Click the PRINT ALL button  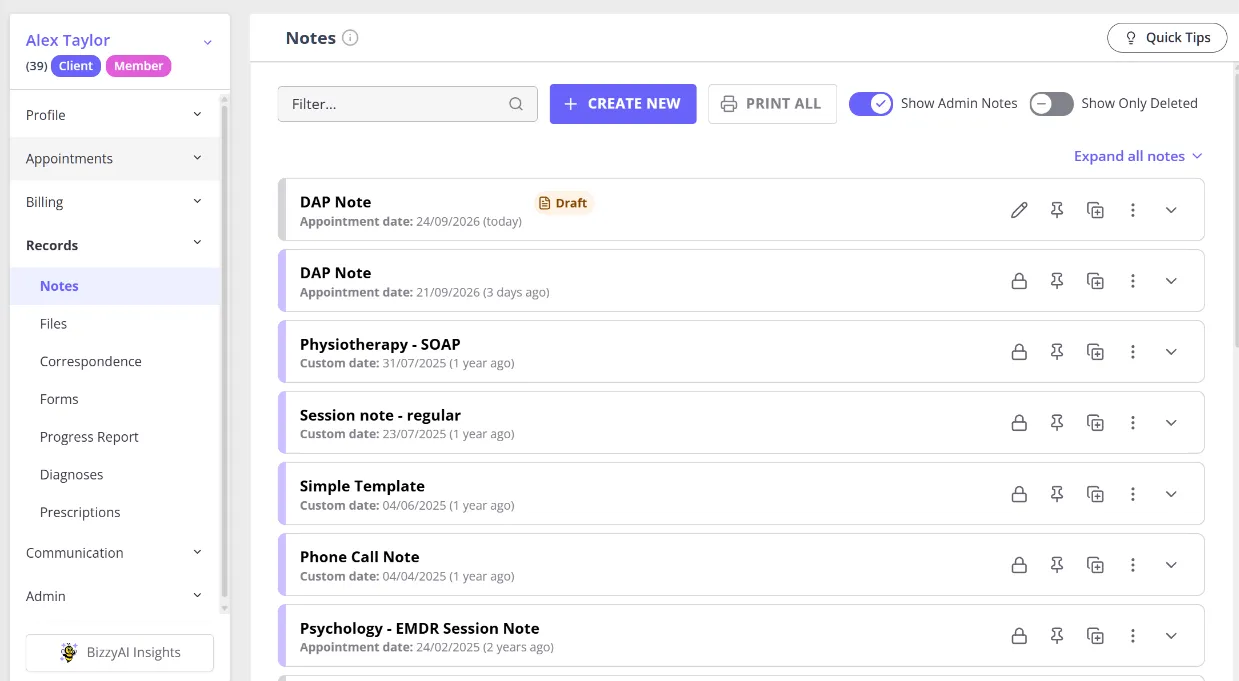coord(772,104)
